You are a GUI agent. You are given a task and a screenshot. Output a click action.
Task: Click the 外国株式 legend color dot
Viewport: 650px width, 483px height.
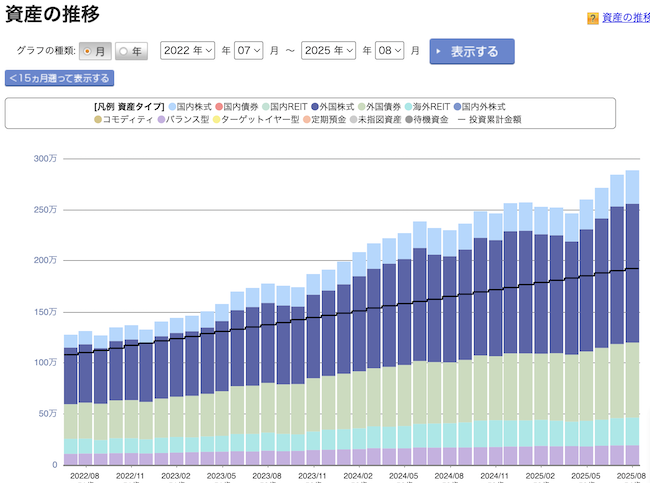click(x=318, y=106)
